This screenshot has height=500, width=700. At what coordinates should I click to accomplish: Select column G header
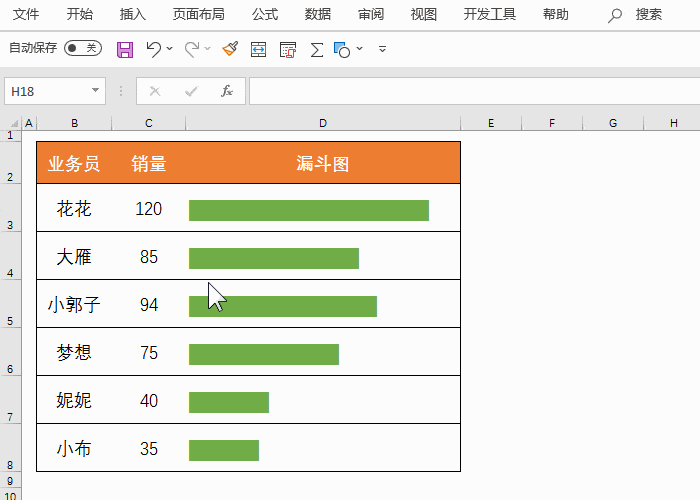coord(613,123)
